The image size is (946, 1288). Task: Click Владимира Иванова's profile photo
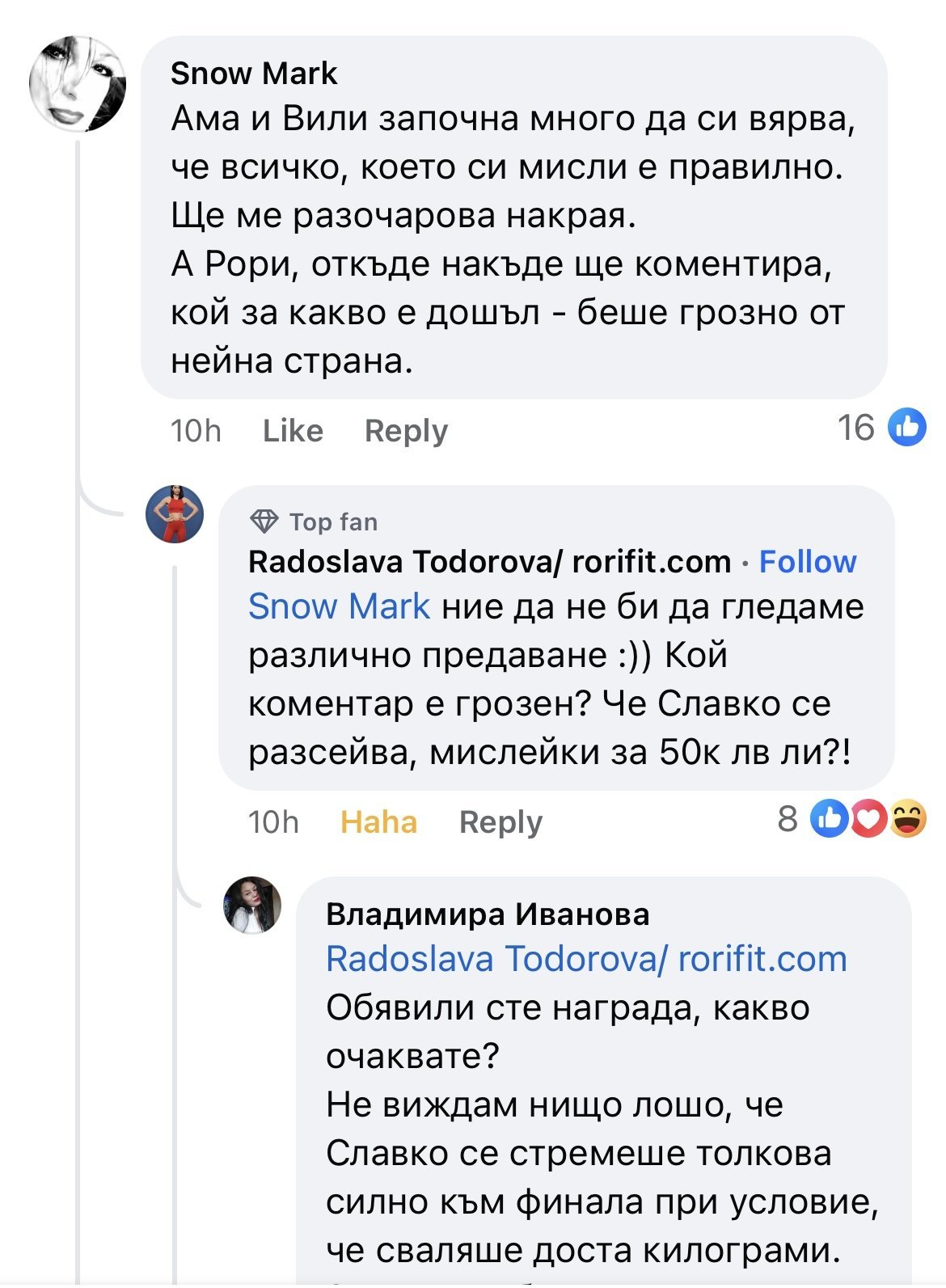[x=252, y=905]
